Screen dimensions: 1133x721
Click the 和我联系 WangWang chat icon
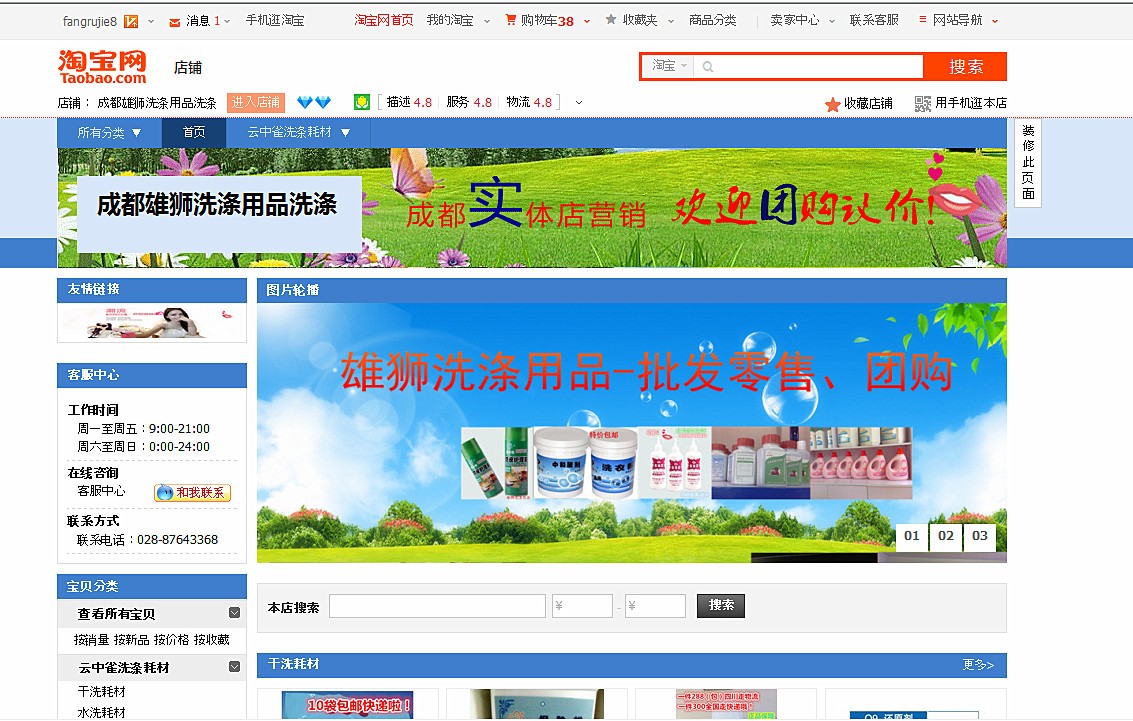(192, 492)
